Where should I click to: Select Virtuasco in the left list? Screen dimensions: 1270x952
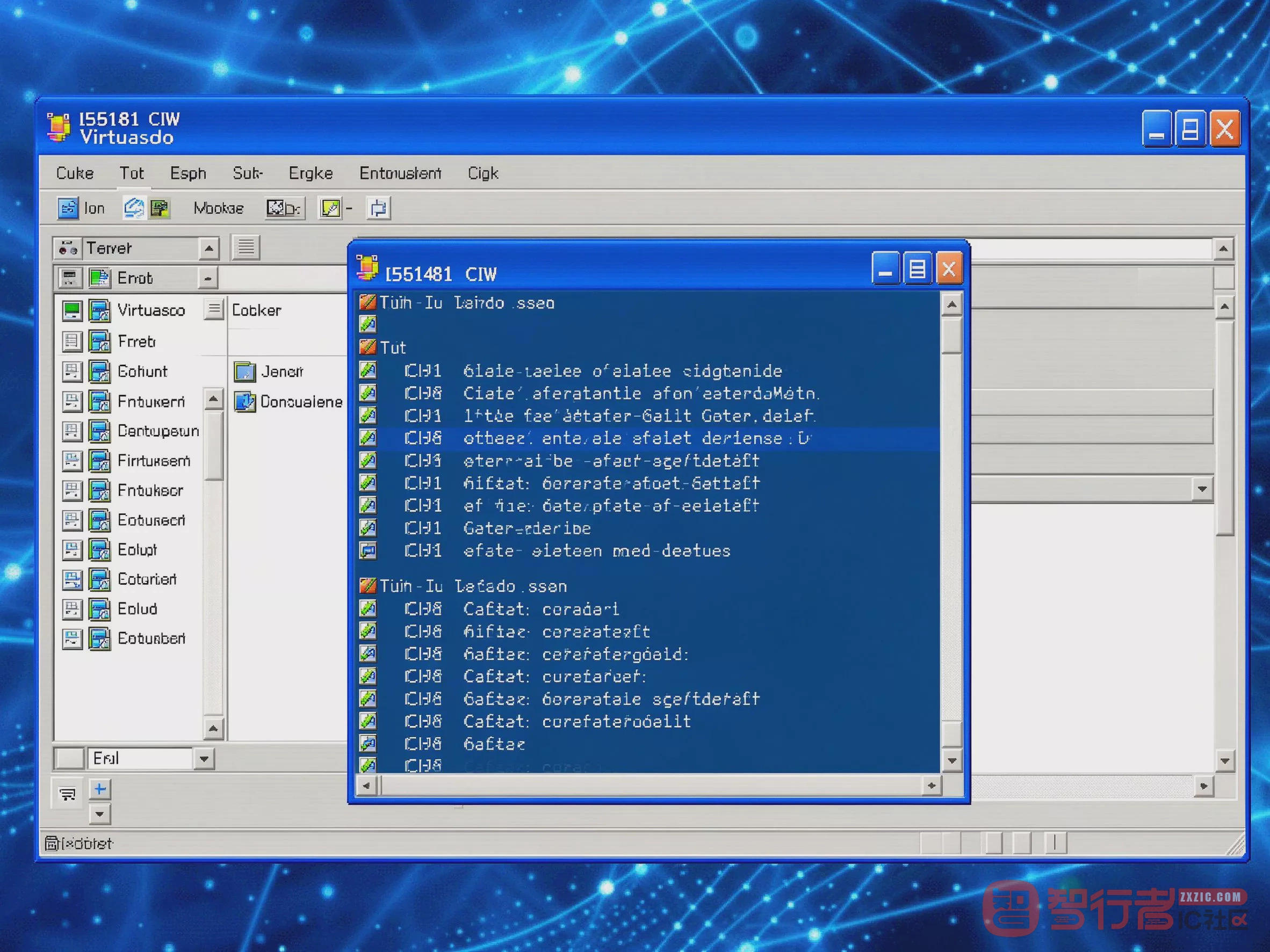(x=151, y=310)
